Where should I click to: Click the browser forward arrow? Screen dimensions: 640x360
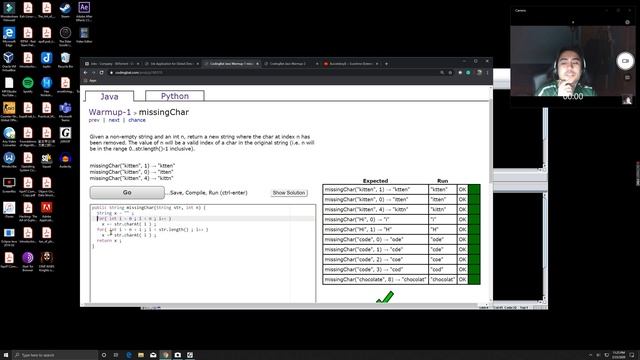pos(93,73)
